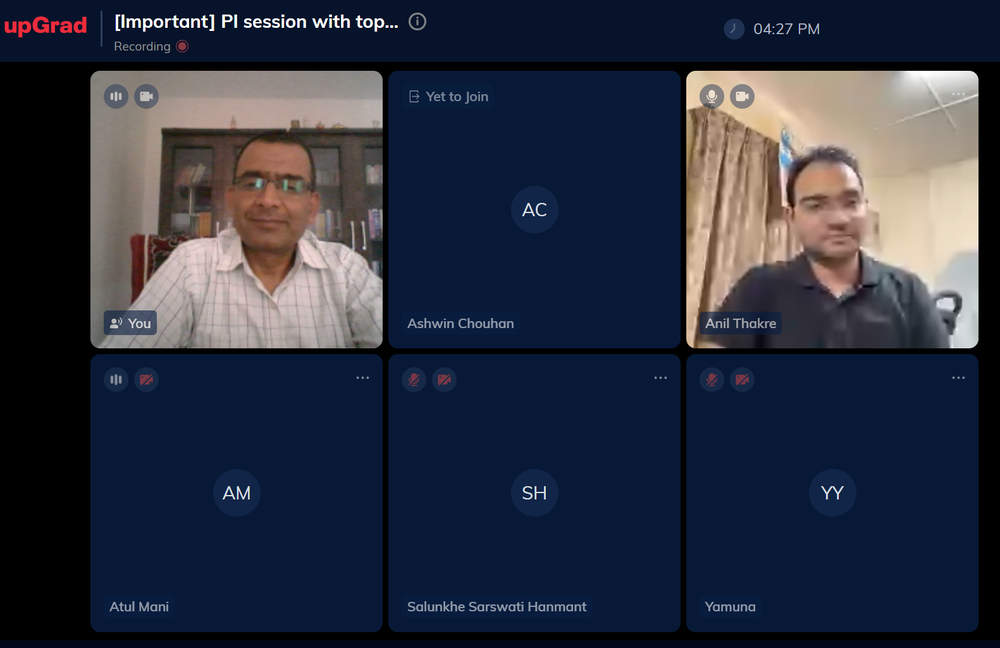Select the AC avatar of Ashwin Chouhan
Screen dimensions: 1000x648
534,209
